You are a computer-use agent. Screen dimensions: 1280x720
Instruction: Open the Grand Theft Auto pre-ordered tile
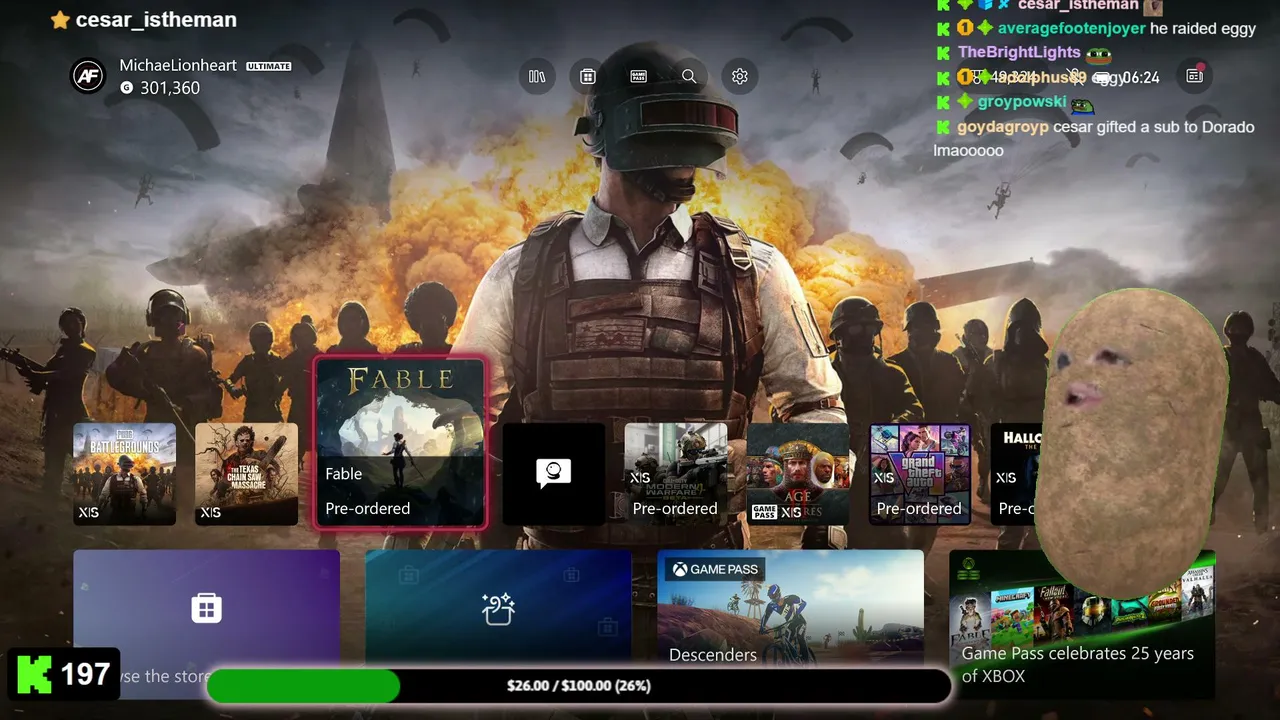coord(920,474)
